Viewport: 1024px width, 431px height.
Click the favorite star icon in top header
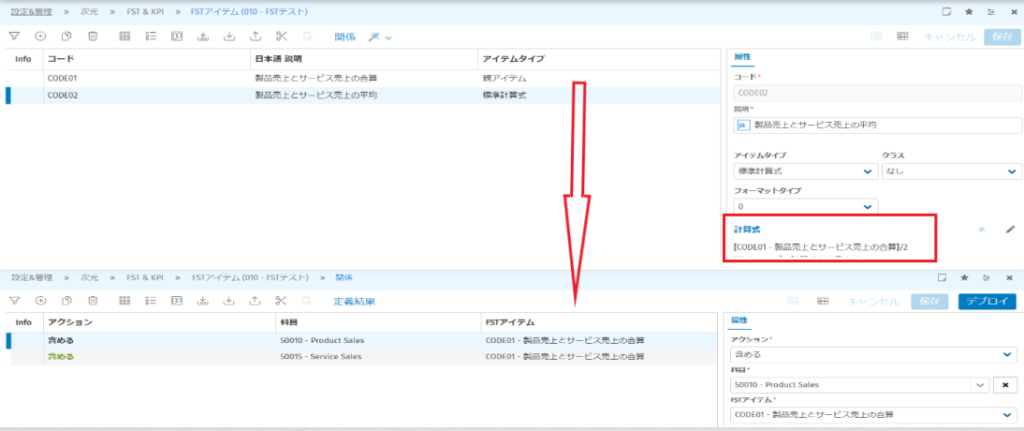(x=968, y=12)
